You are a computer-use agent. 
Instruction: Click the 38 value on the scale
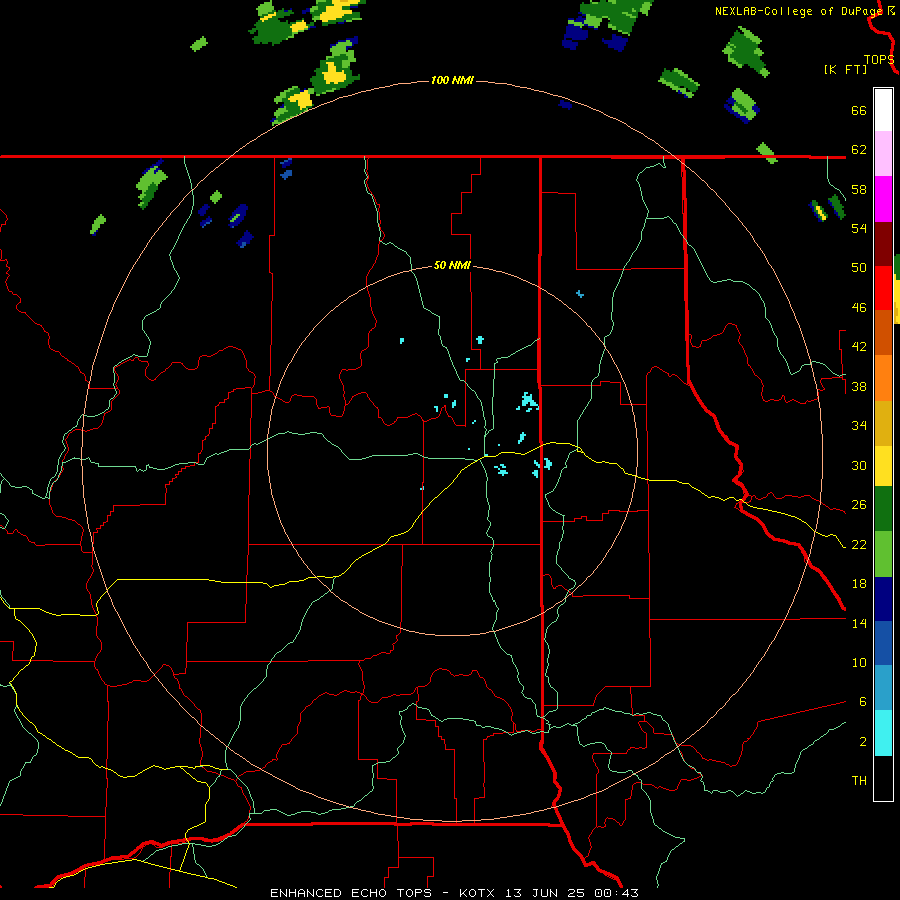859,386
